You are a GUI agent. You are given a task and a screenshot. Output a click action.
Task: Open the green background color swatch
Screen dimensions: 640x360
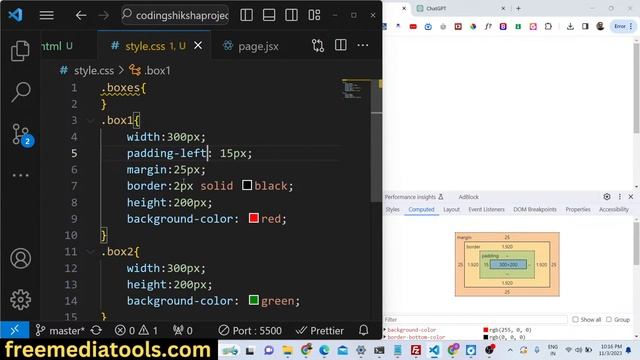point(253,300)
